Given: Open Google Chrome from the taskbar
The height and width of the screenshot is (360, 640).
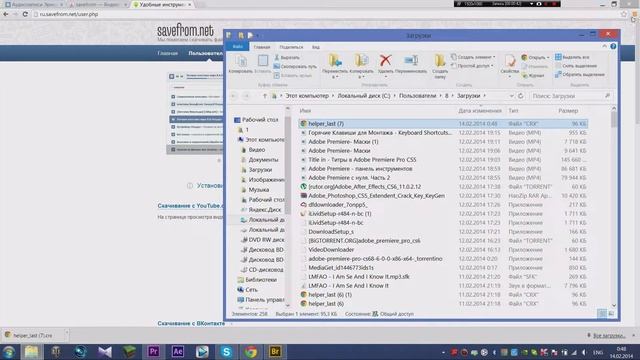Looking at the screenshot, I should 251,351.
